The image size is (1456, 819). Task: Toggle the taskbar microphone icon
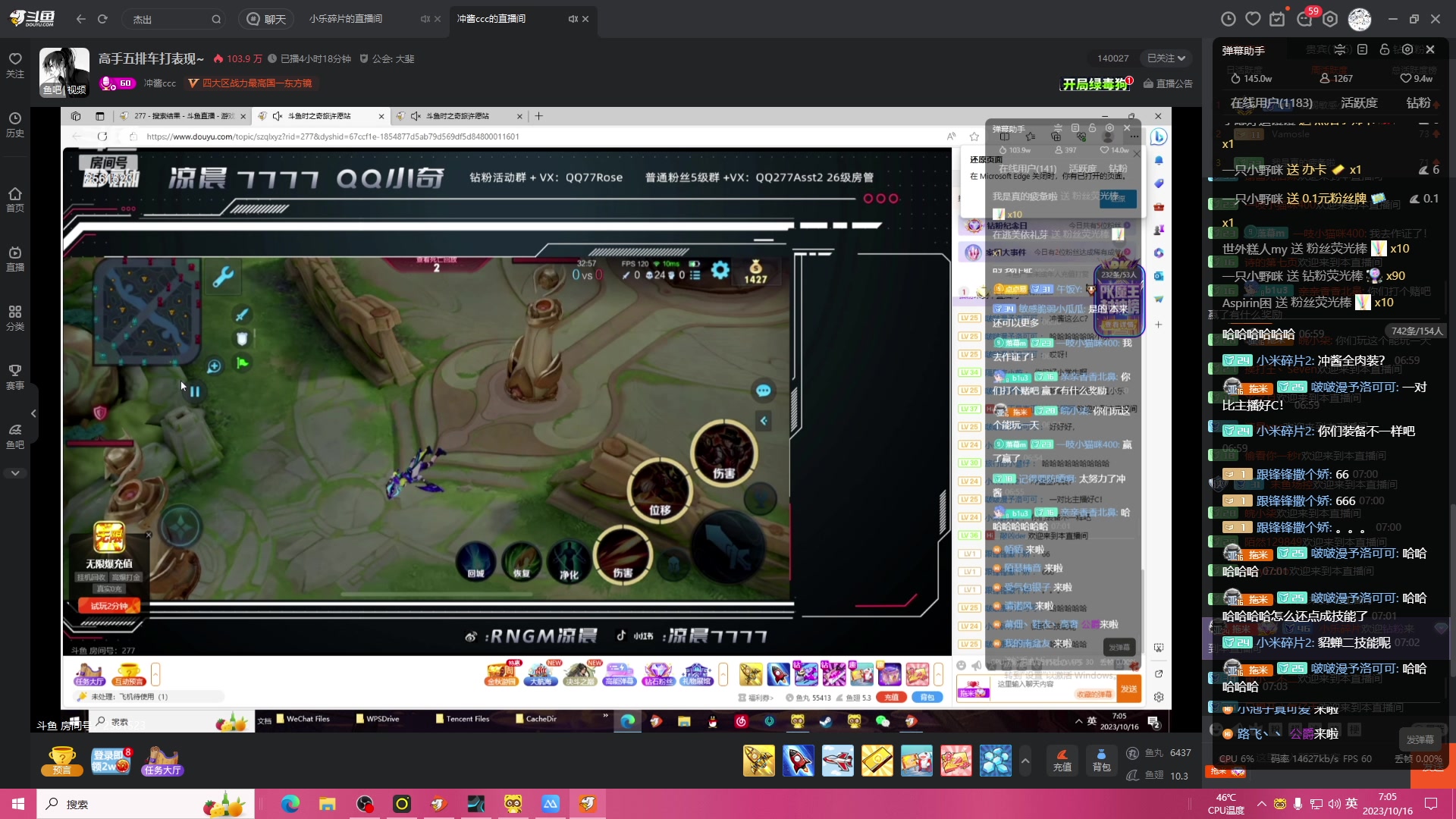1298,804
